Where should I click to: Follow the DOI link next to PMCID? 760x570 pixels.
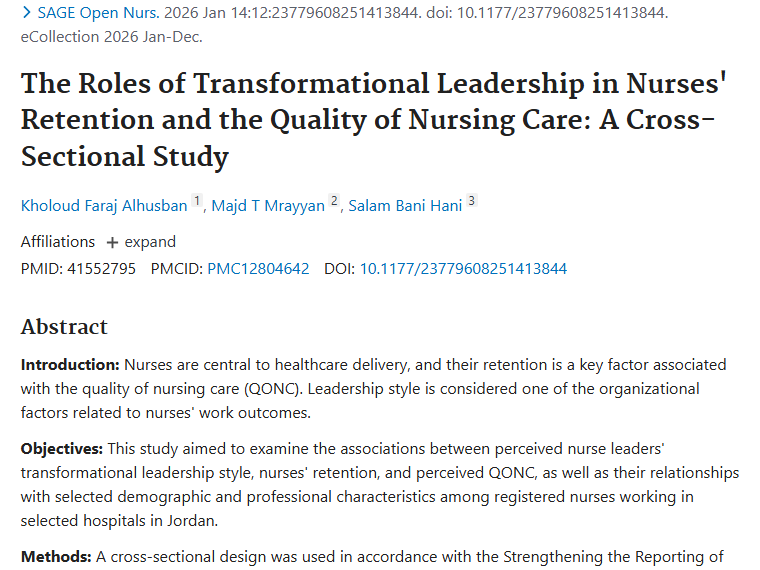463,269
